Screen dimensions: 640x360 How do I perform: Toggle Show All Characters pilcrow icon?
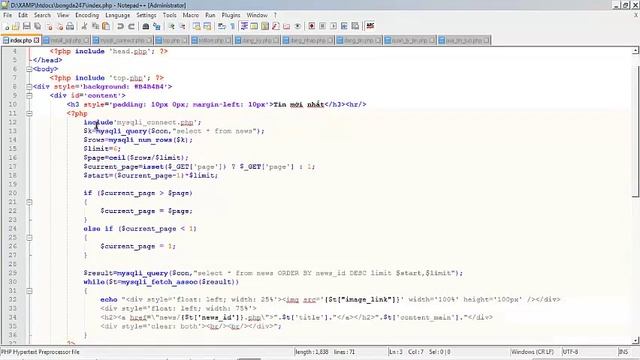click(232, 27)
